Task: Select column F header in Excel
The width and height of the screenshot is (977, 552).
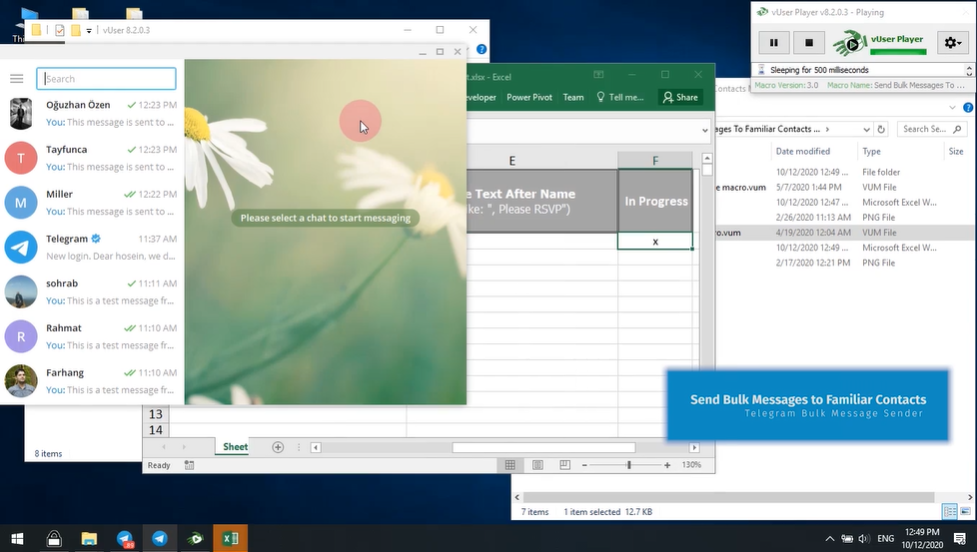Action: coord(655,161)
